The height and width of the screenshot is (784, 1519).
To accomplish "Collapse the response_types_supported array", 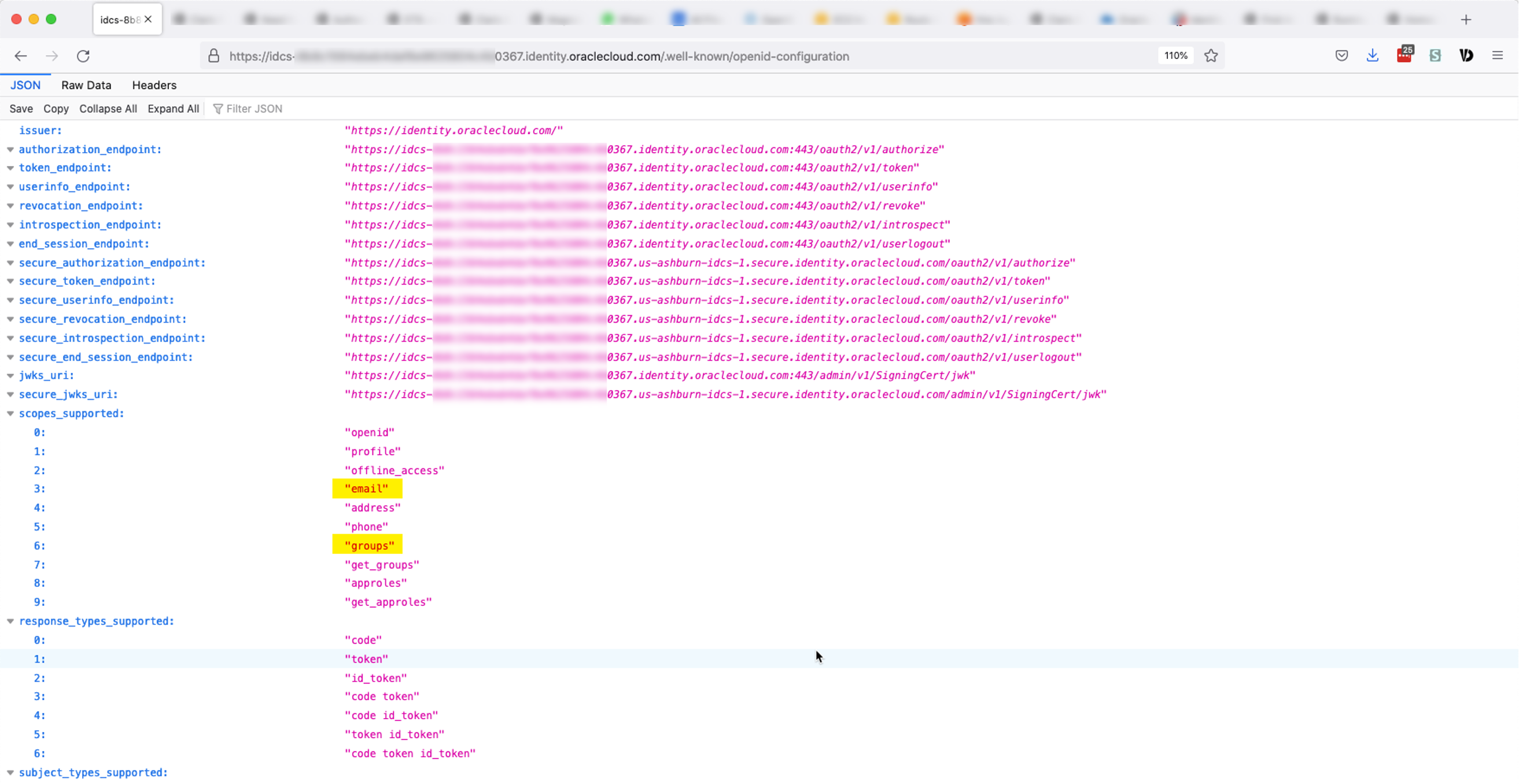I will [x=10, y=622].
